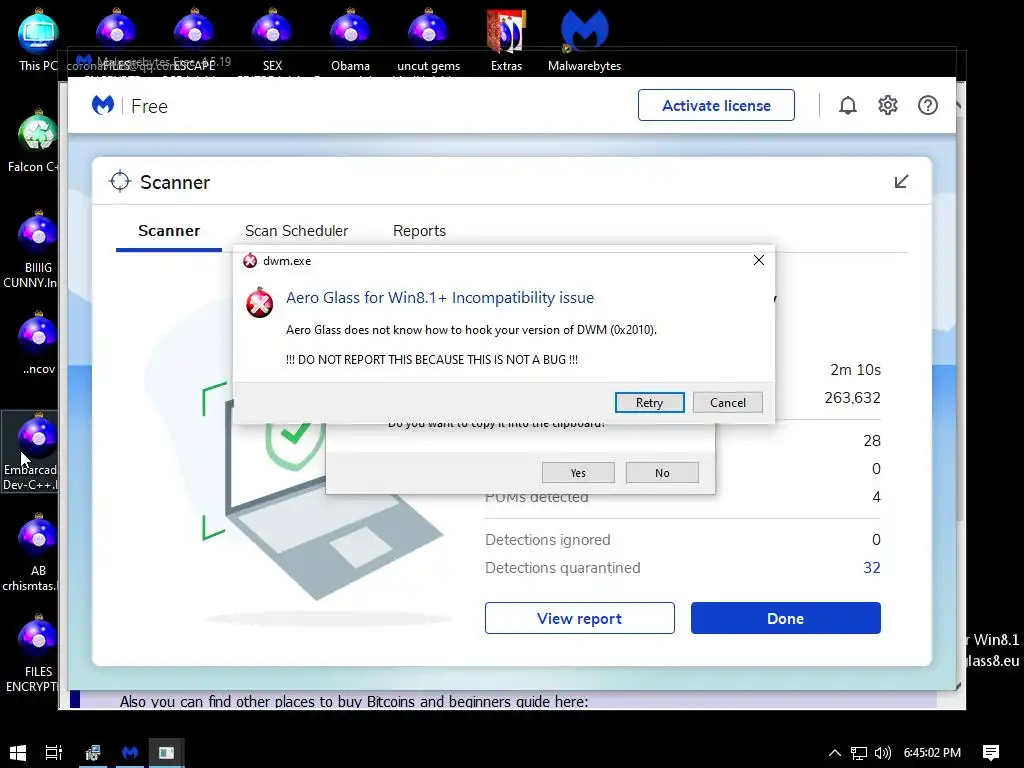Click the taskbar clock showing 6:45:02 PM

pos(932,753)
